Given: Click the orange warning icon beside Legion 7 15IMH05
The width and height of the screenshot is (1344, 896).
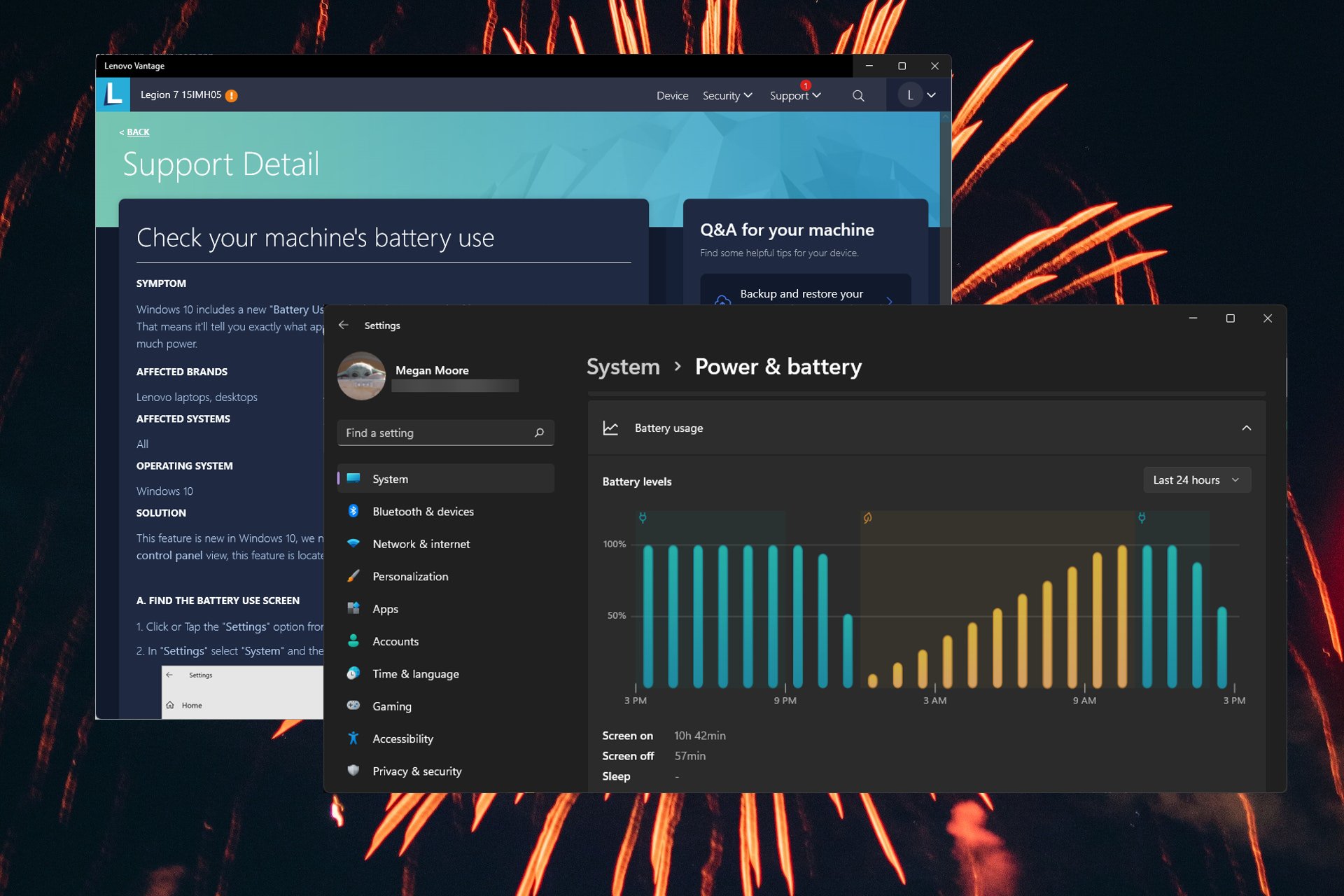Looking at the screenshot, I should click(x=232, y=96).
